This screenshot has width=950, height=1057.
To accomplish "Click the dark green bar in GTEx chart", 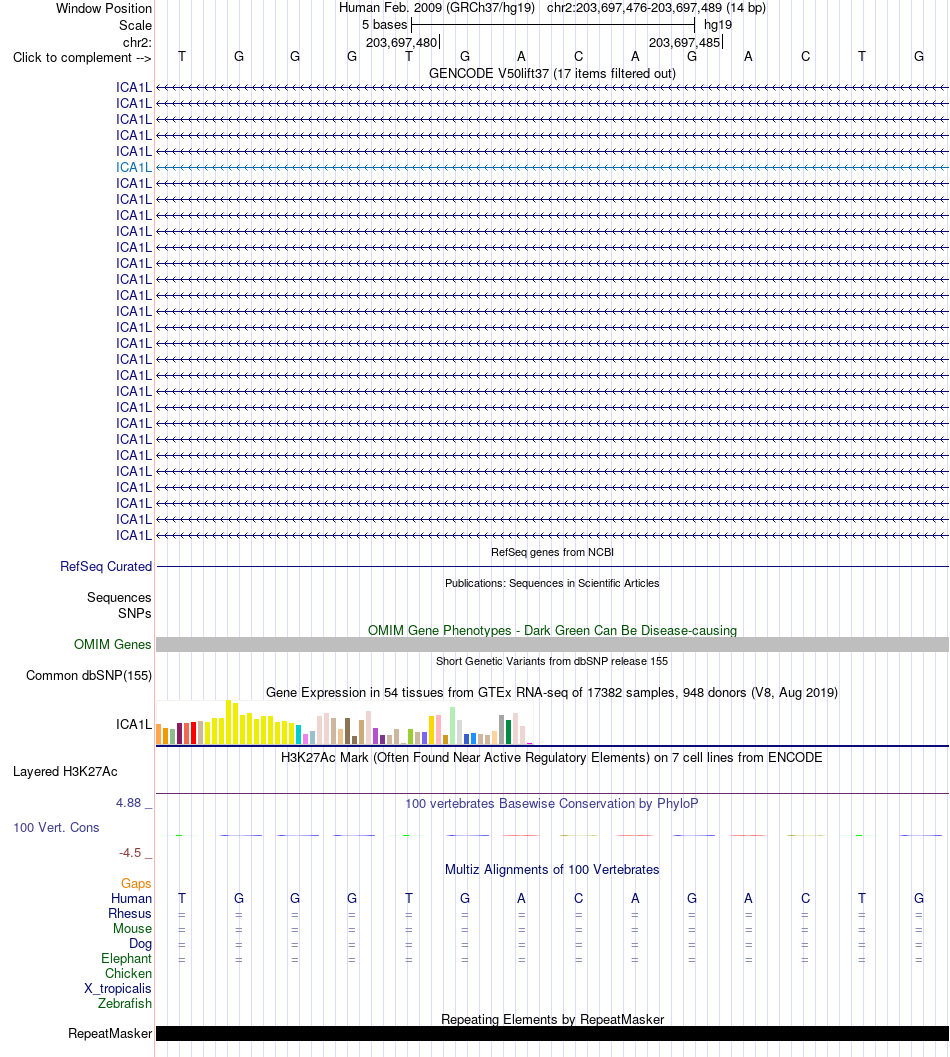I will [508, 732].
